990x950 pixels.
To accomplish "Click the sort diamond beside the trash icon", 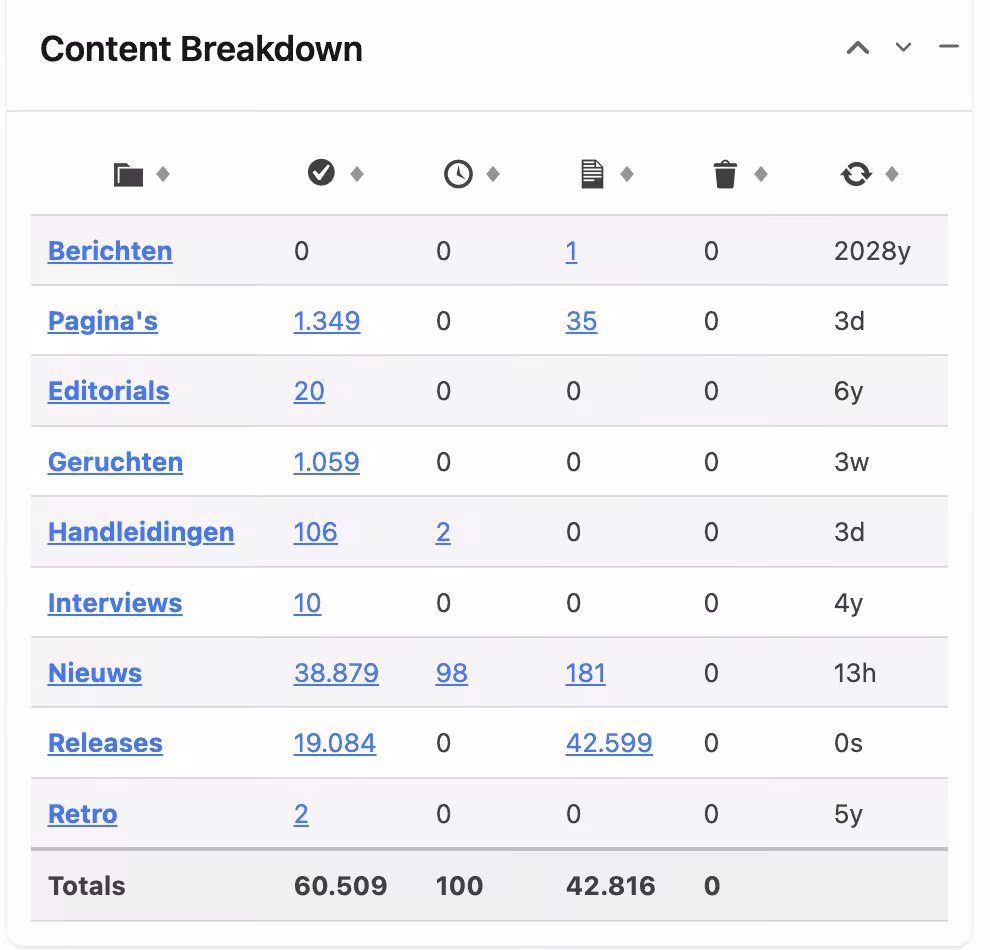I will [x=761, y=174].
